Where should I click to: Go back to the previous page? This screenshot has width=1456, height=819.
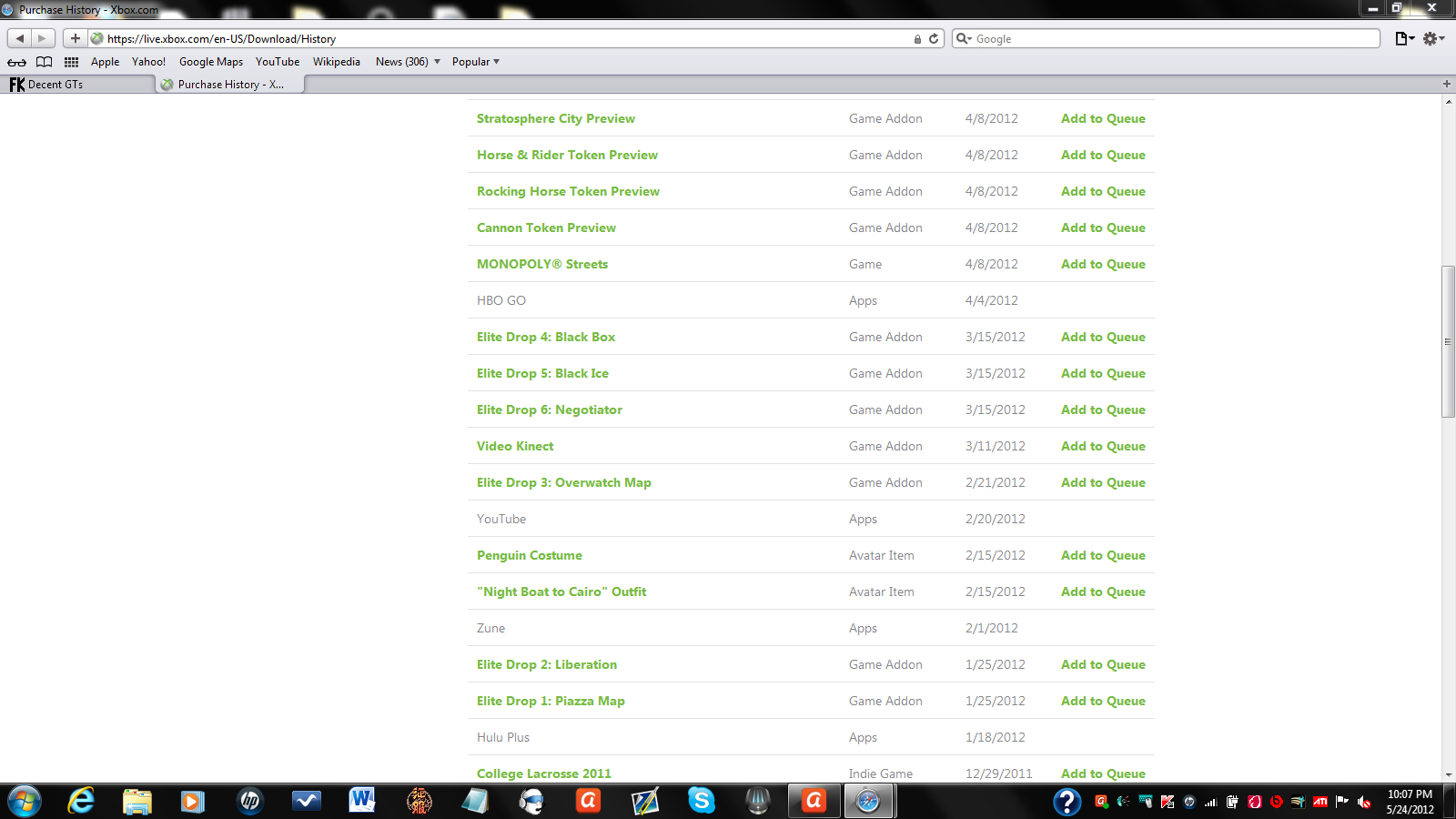click(x=20, y=38)
